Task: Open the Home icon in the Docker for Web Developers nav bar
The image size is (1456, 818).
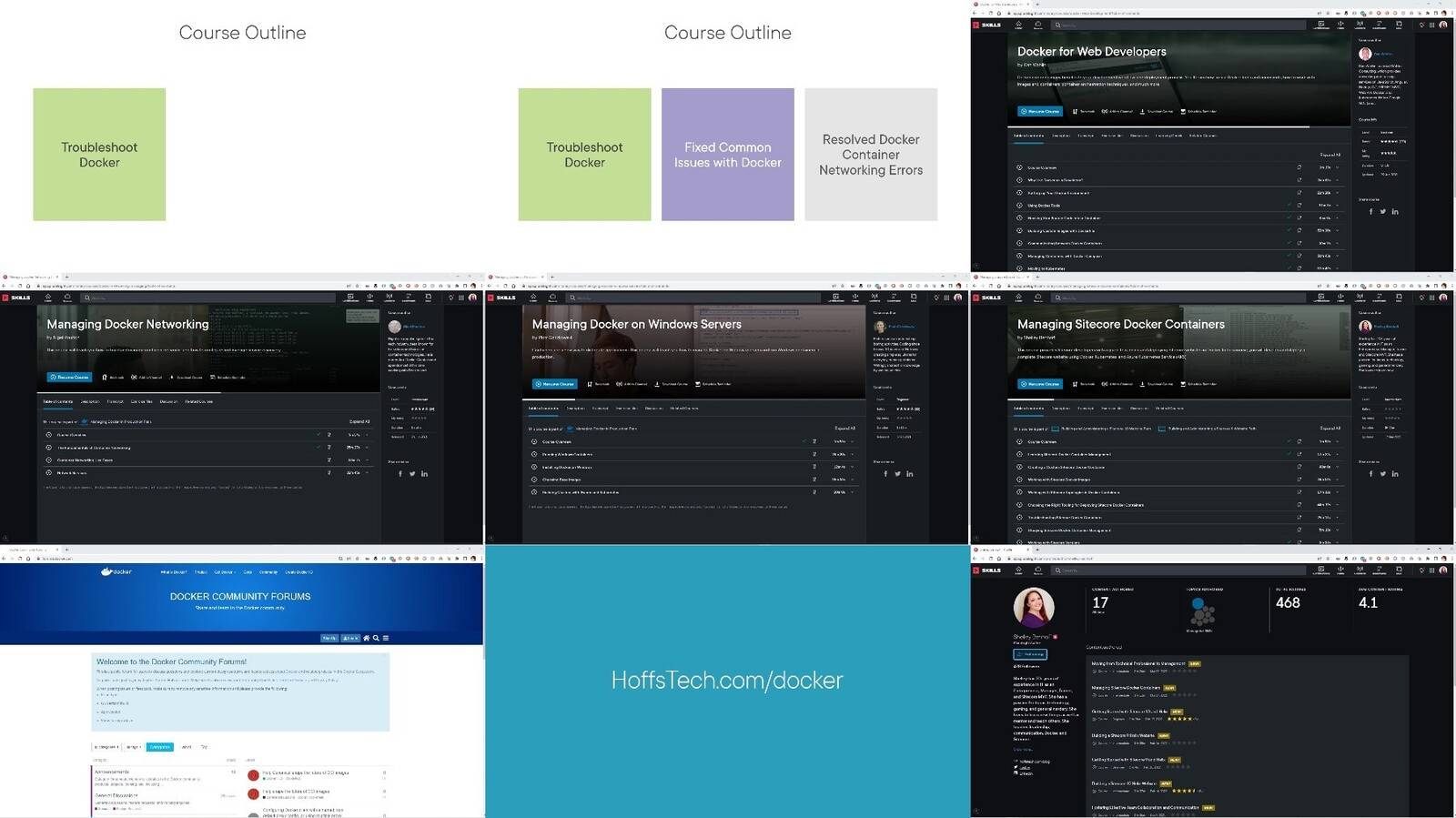Action: [x=1018, y=25]
